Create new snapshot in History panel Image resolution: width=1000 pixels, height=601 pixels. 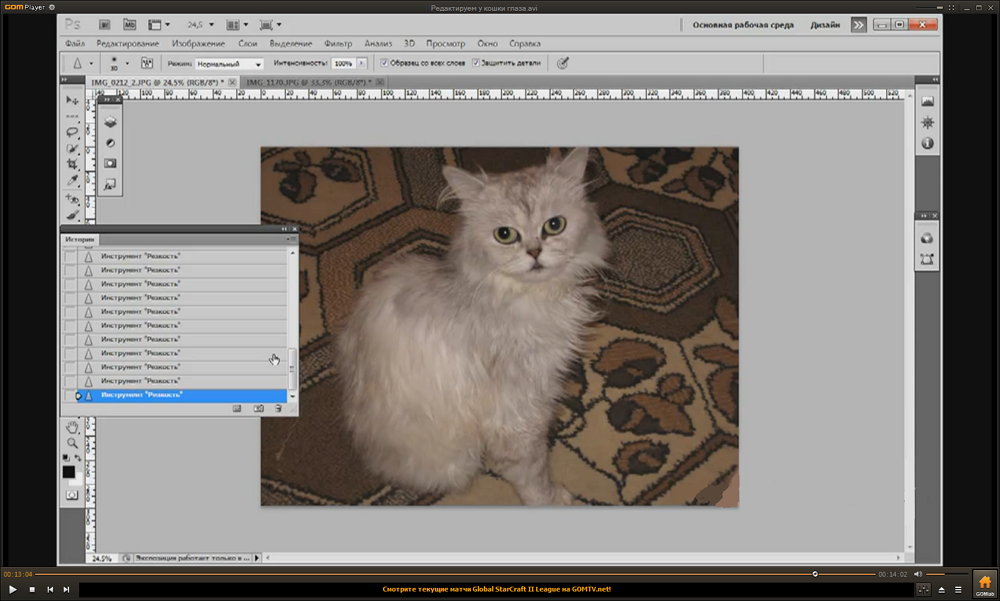[x=258, y=408]
